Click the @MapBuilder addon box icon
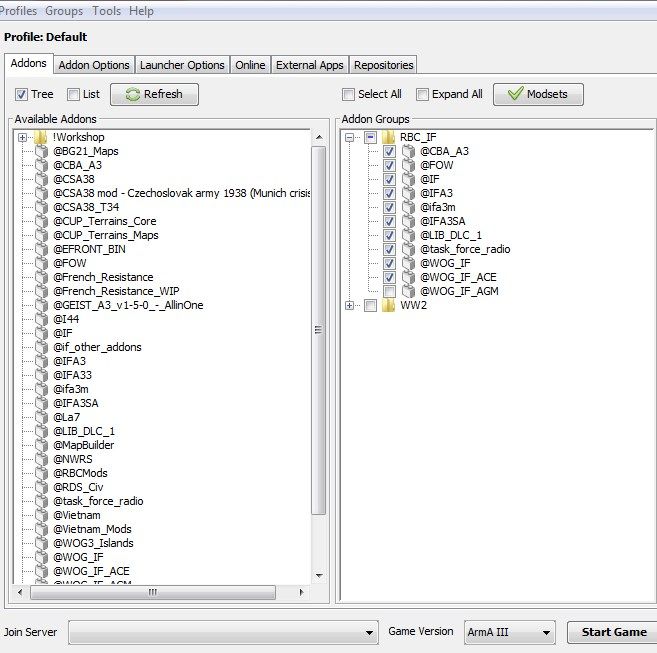The width and height of the screenshot is (657, 653). pyautogui.click(x=41, y=445)
